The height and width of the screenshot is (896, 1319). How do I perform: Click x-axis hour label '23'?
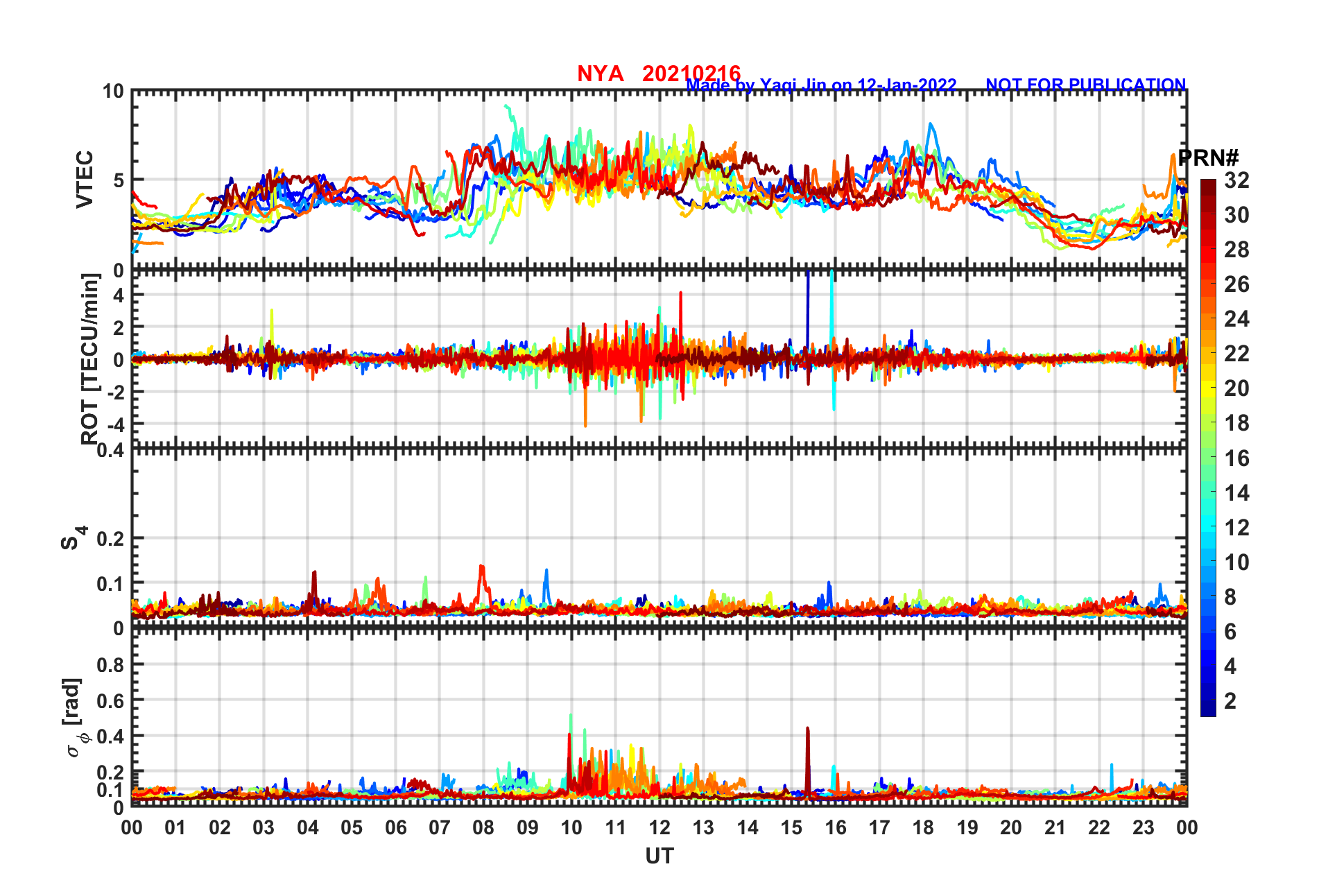pyautogui.click(x=1143, y=827)
